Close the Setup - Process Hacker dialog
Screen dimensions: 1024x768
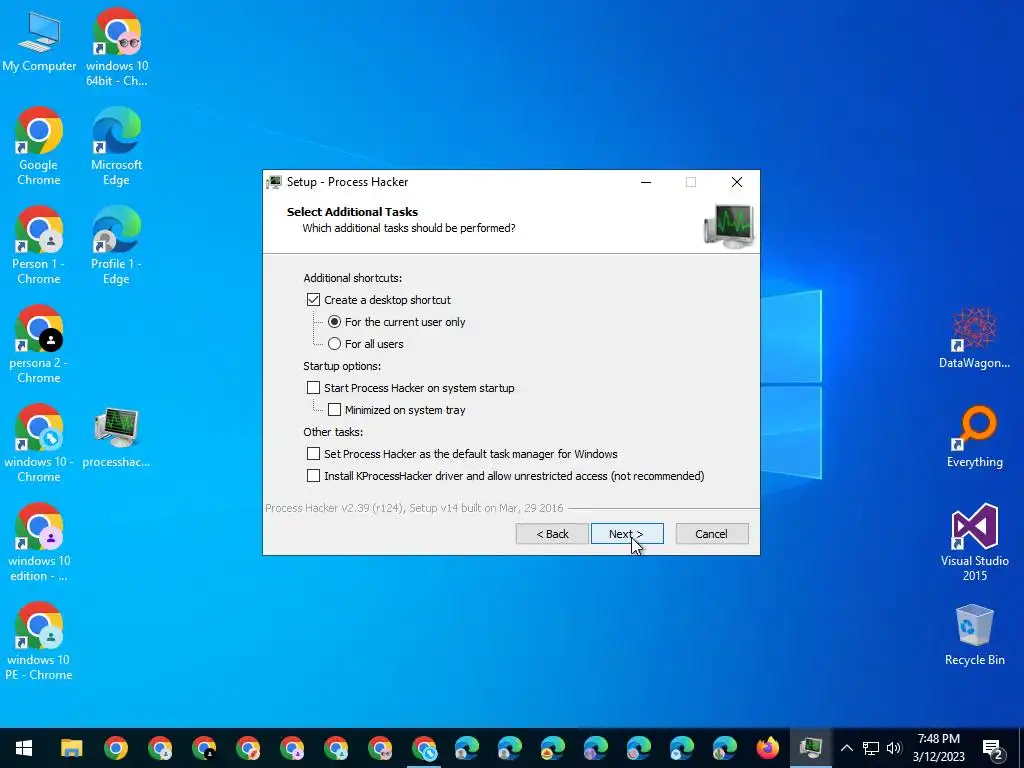coord(737,182)
